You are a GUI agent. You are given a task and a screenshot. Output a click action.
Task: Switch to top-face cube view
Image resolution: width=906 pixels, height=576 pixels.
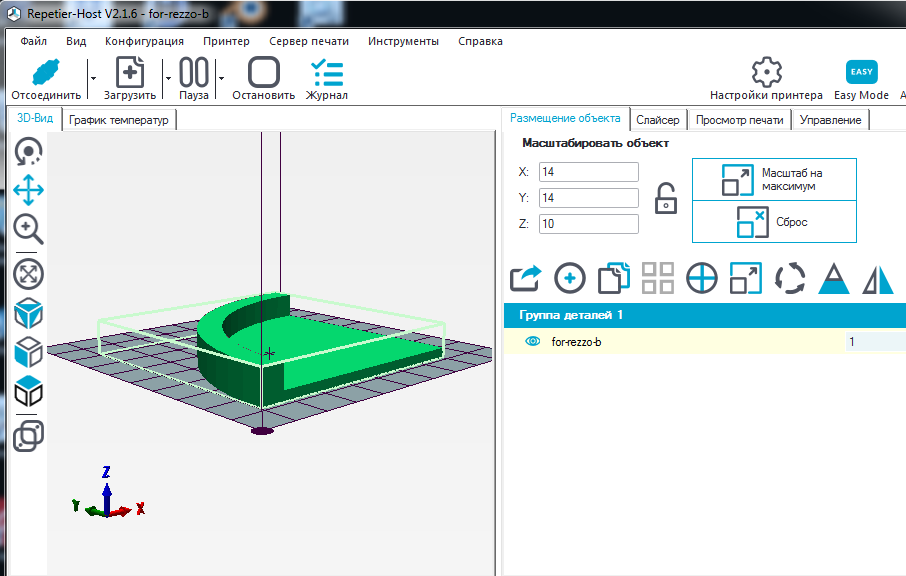click(x=28, y=391)
